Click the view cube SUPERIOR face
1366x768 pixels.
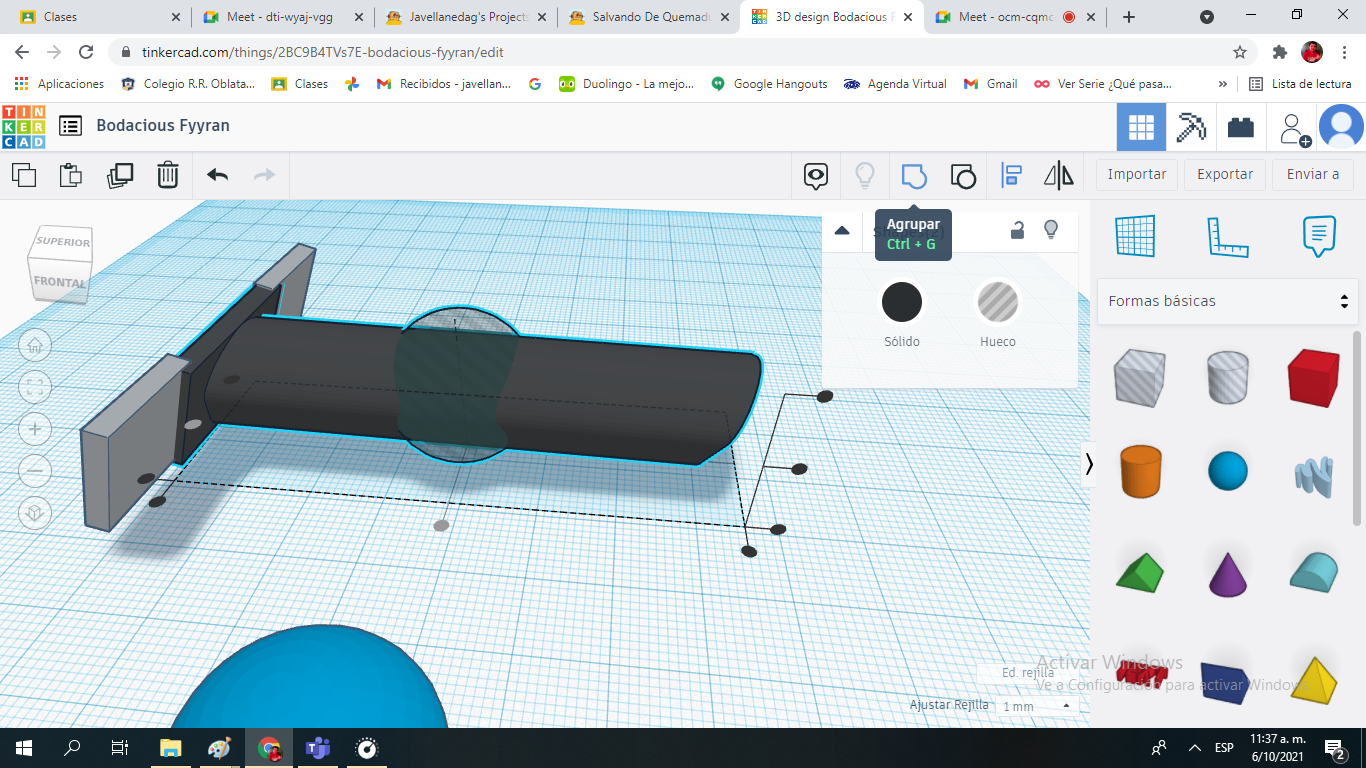[x=63, y=242]
